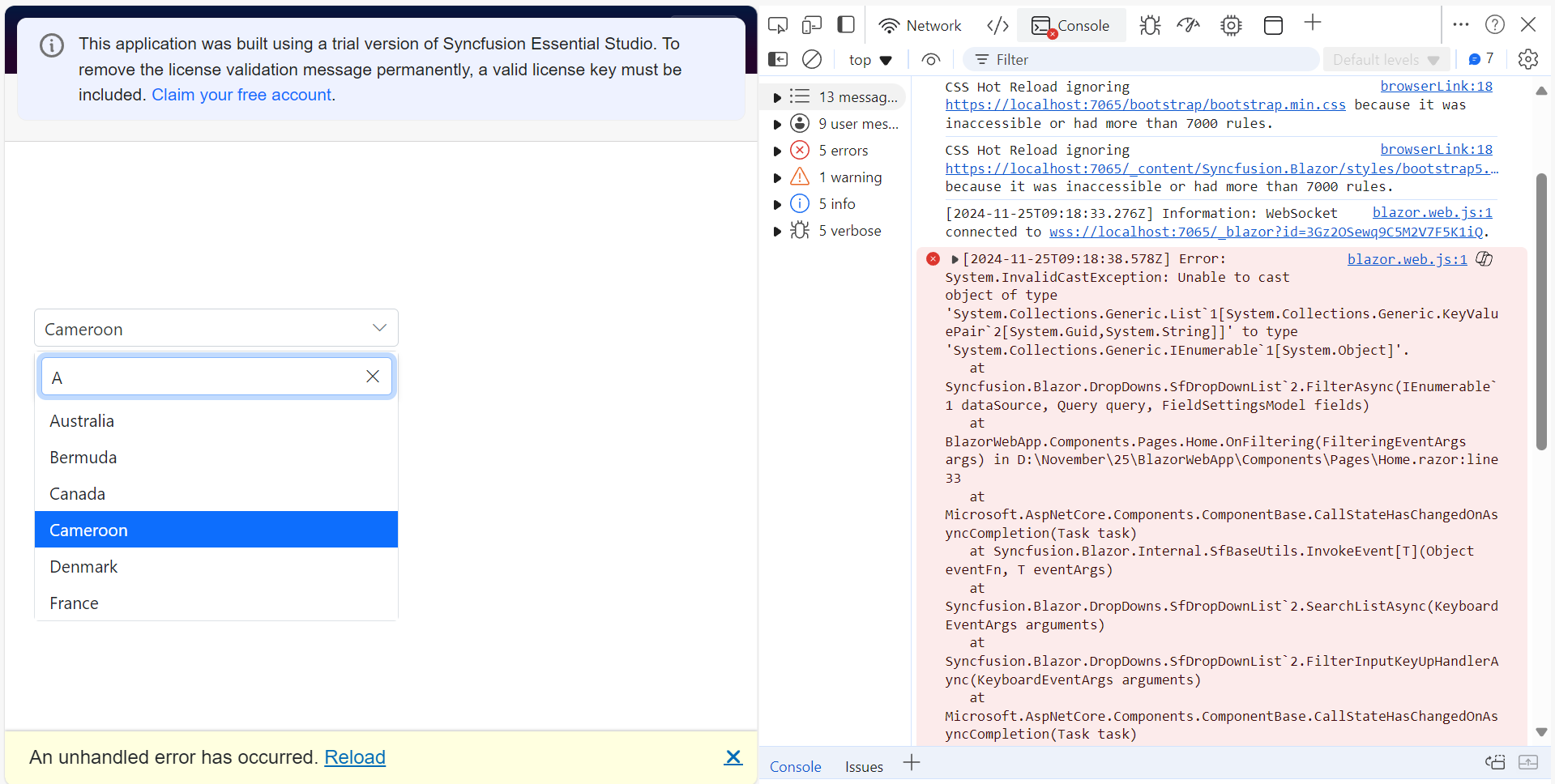Open the top context dropdown
The image size is (1555, 784).
(869, 60)
